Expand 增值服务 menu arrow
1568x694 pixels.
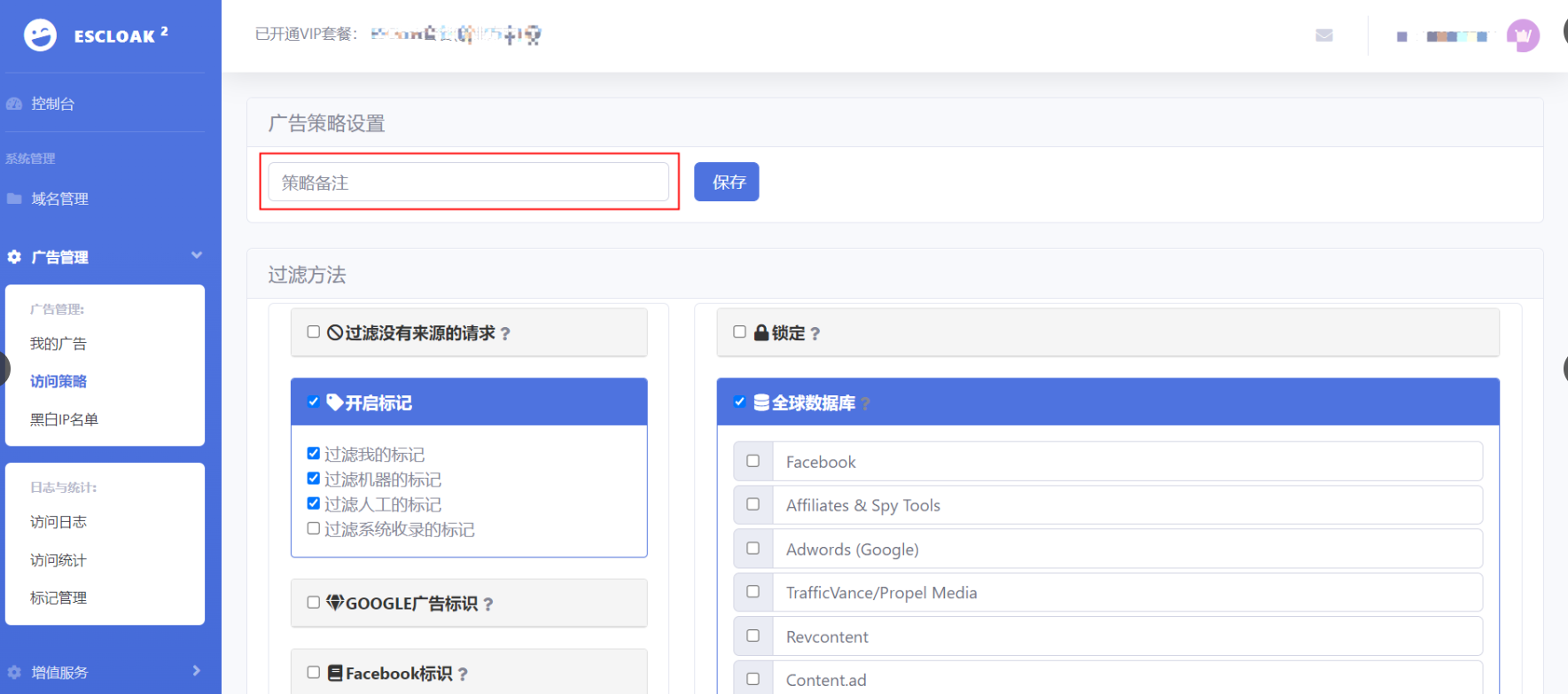coord(197,671)
